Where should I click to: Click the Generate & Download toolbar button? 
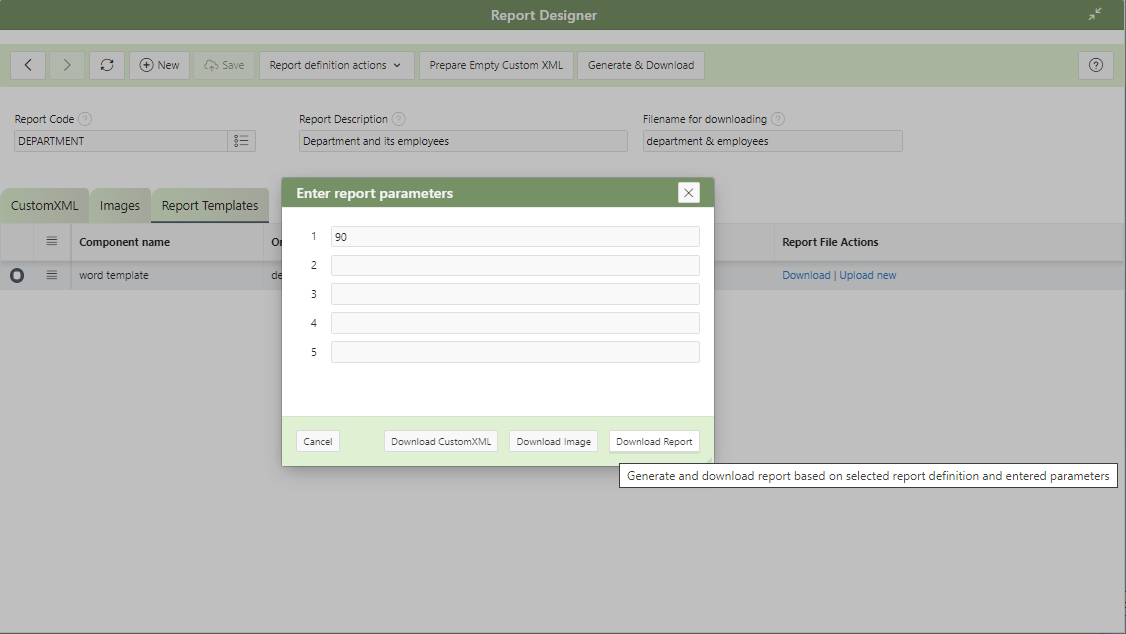pos(641,65)
